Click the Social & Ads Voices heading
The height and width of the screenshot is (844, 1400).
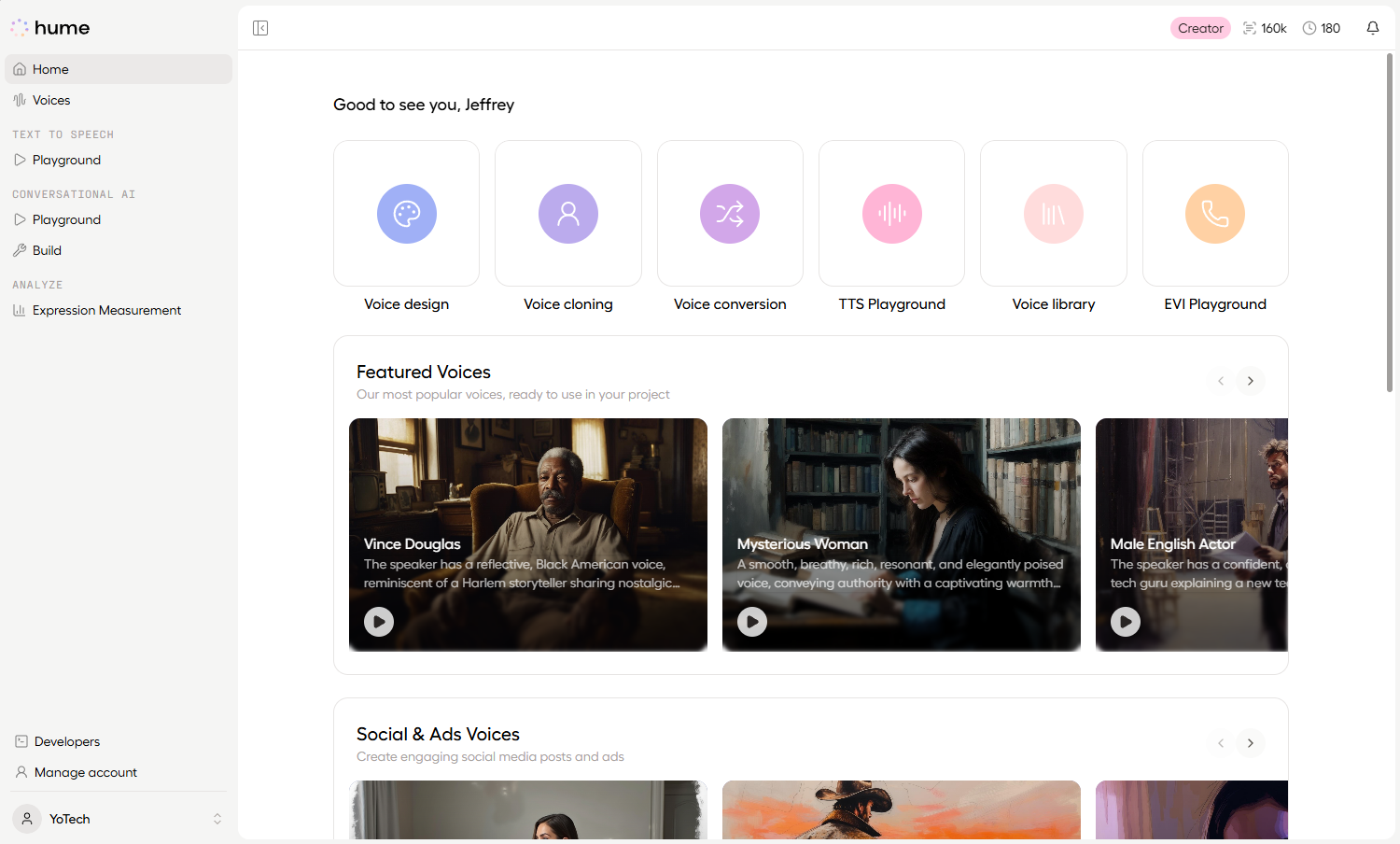[x=438, y=734]
